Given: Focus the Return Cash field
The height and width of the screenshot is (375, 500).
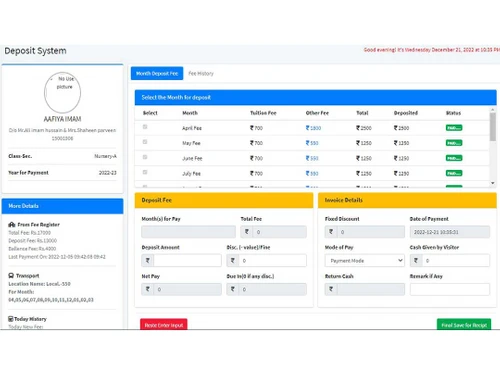Looking at the screenshot, I should click(371, 289).
